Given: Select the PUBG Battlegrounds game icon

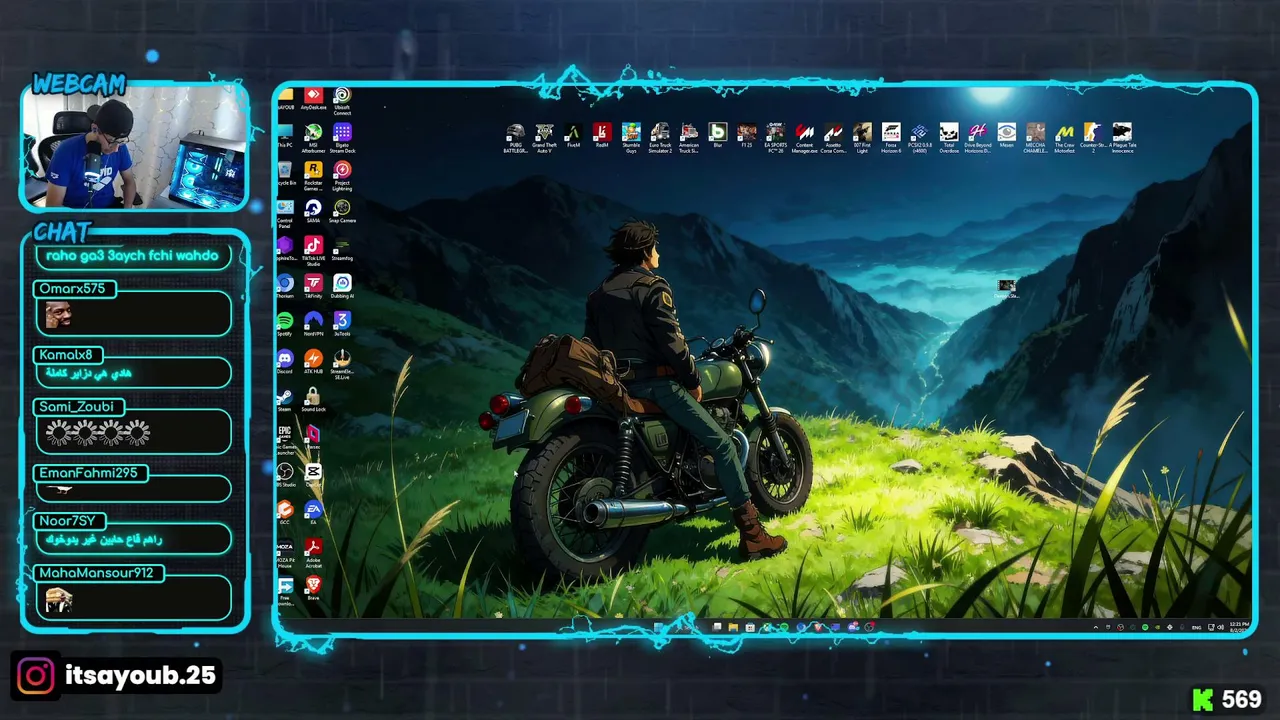Looking at the screenshot, I should click(x=515, y=139).
